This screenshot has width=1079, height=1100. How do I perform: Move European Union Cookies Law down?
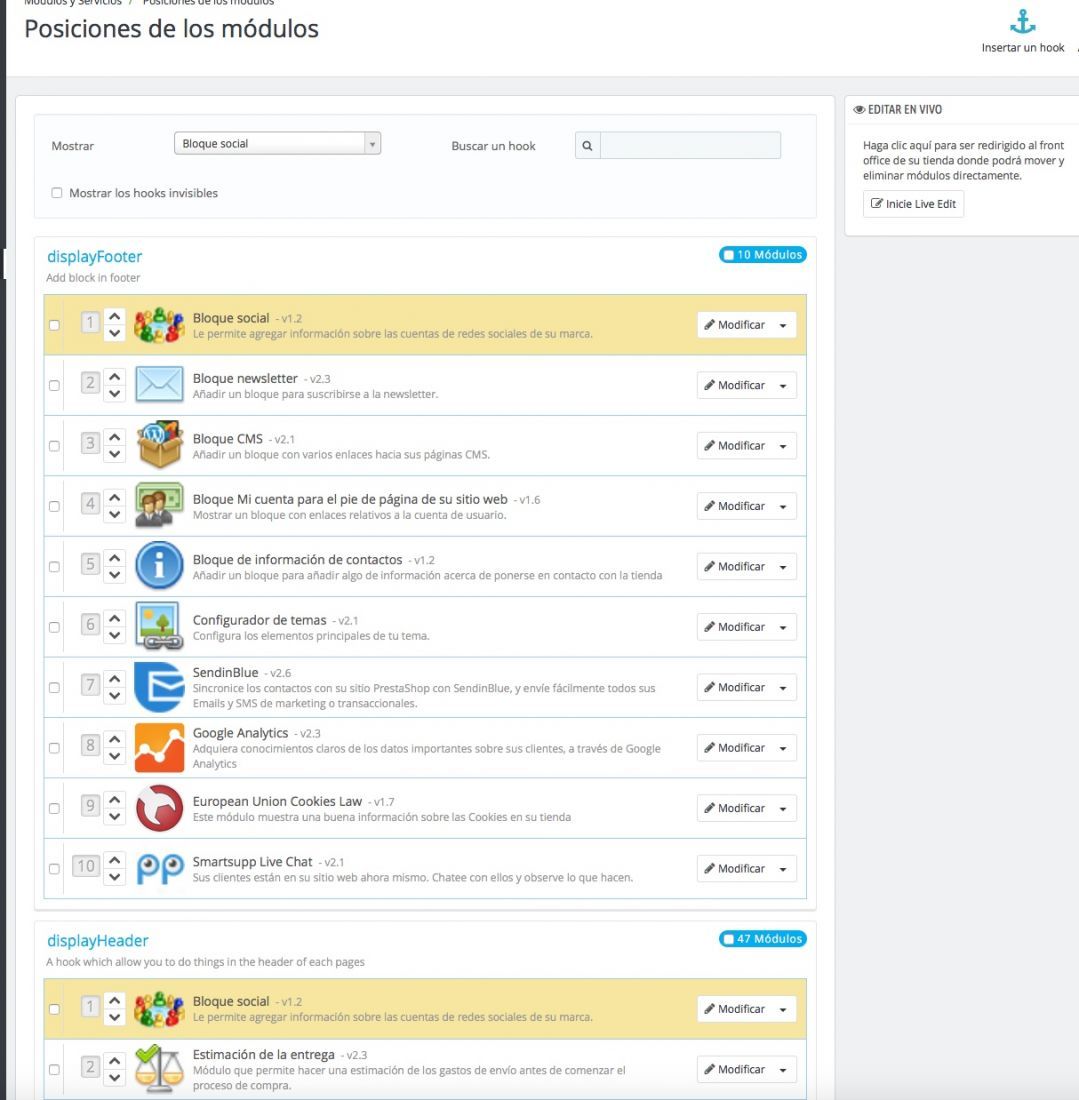(x=115, y=817)
